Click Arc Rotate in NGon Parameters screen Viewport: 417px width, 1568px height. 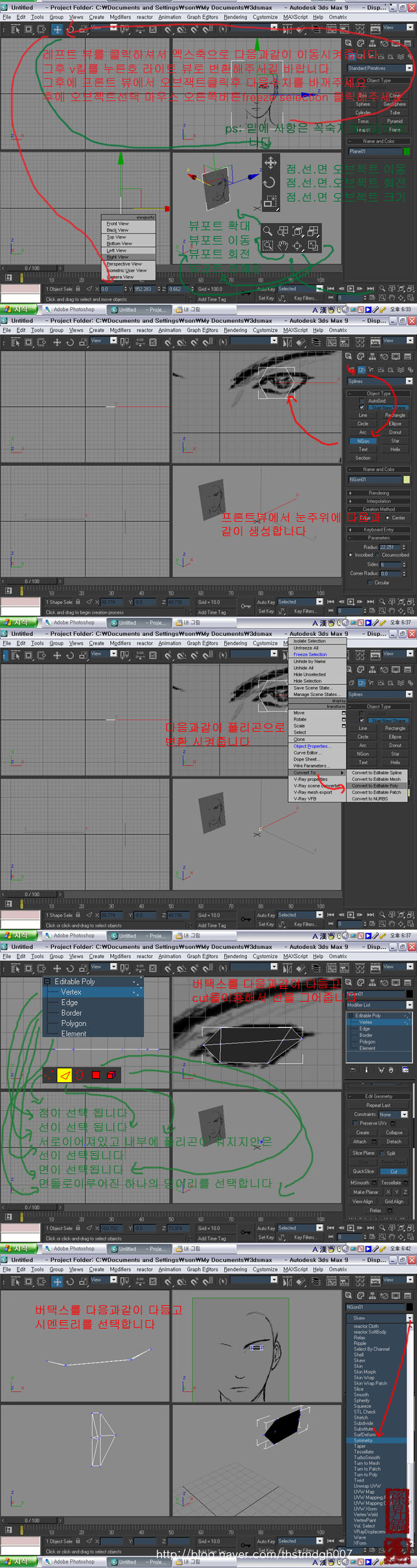[399, 611]
